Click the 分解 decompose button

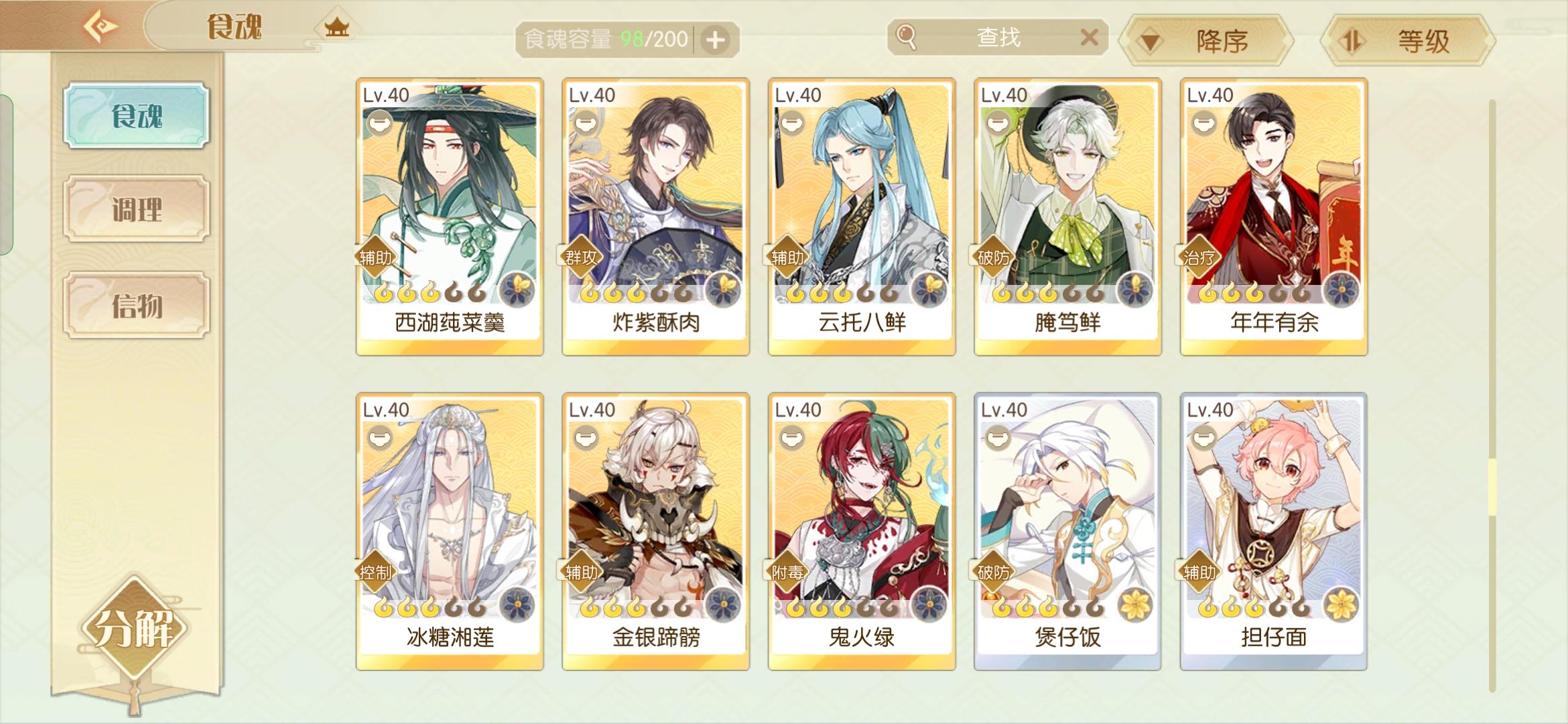click(x=135, y=628)
